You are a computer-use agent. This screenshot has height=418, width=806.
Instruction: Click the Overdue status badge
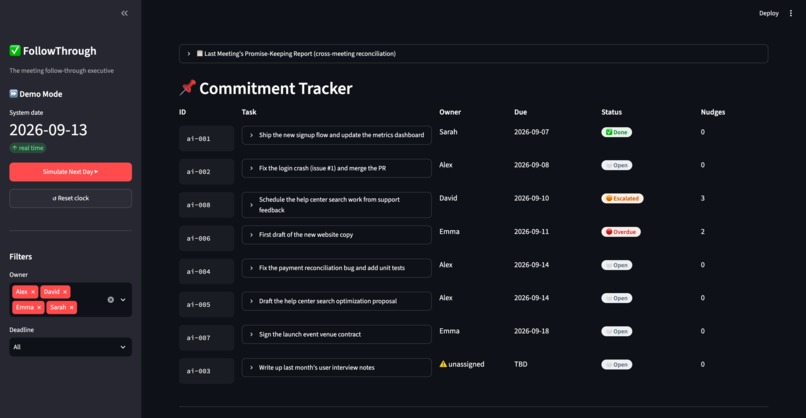pos(621,232)
